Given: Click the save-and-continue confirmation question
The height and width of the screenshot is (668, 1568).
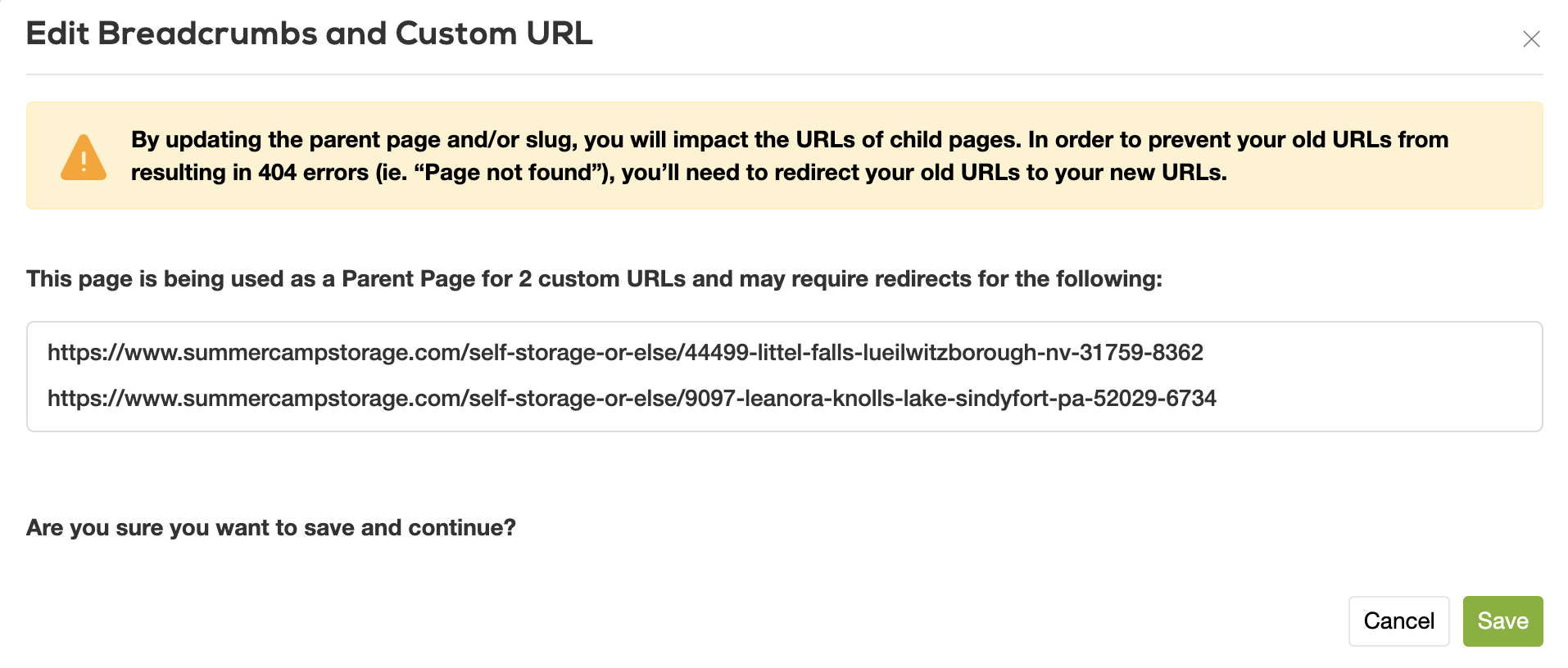Looking at the screenshot, I should [x=270, y=527].
